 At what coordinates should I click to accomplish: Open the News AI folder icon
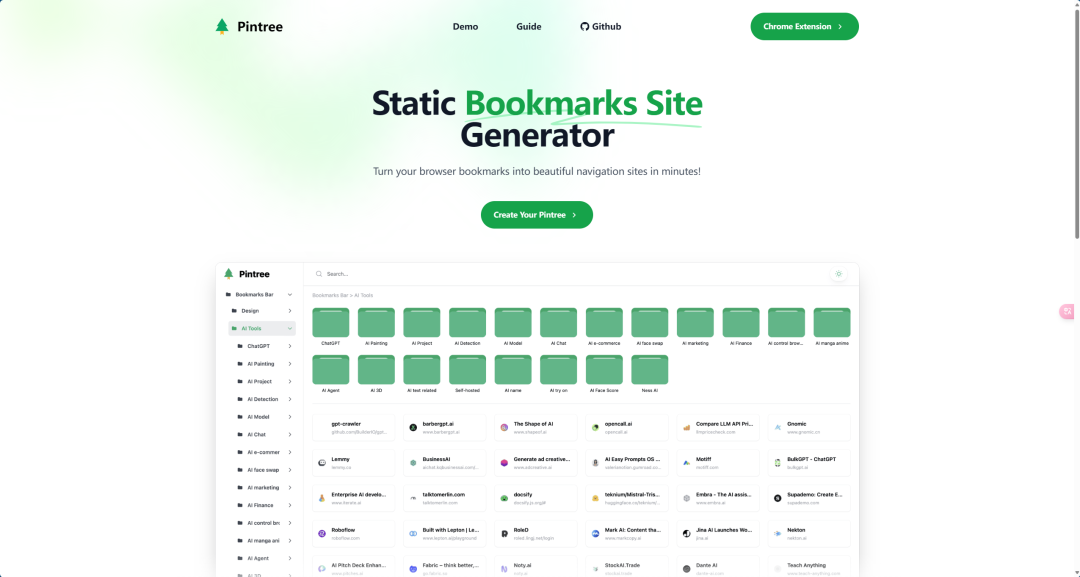pyautogui.click(x=650, y=370)
